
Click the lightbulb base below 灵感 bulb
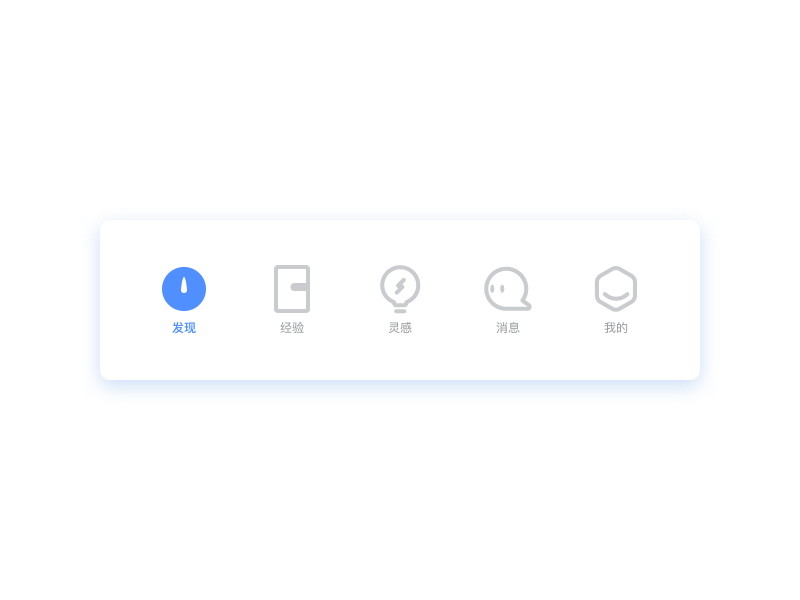pos(400,311)
